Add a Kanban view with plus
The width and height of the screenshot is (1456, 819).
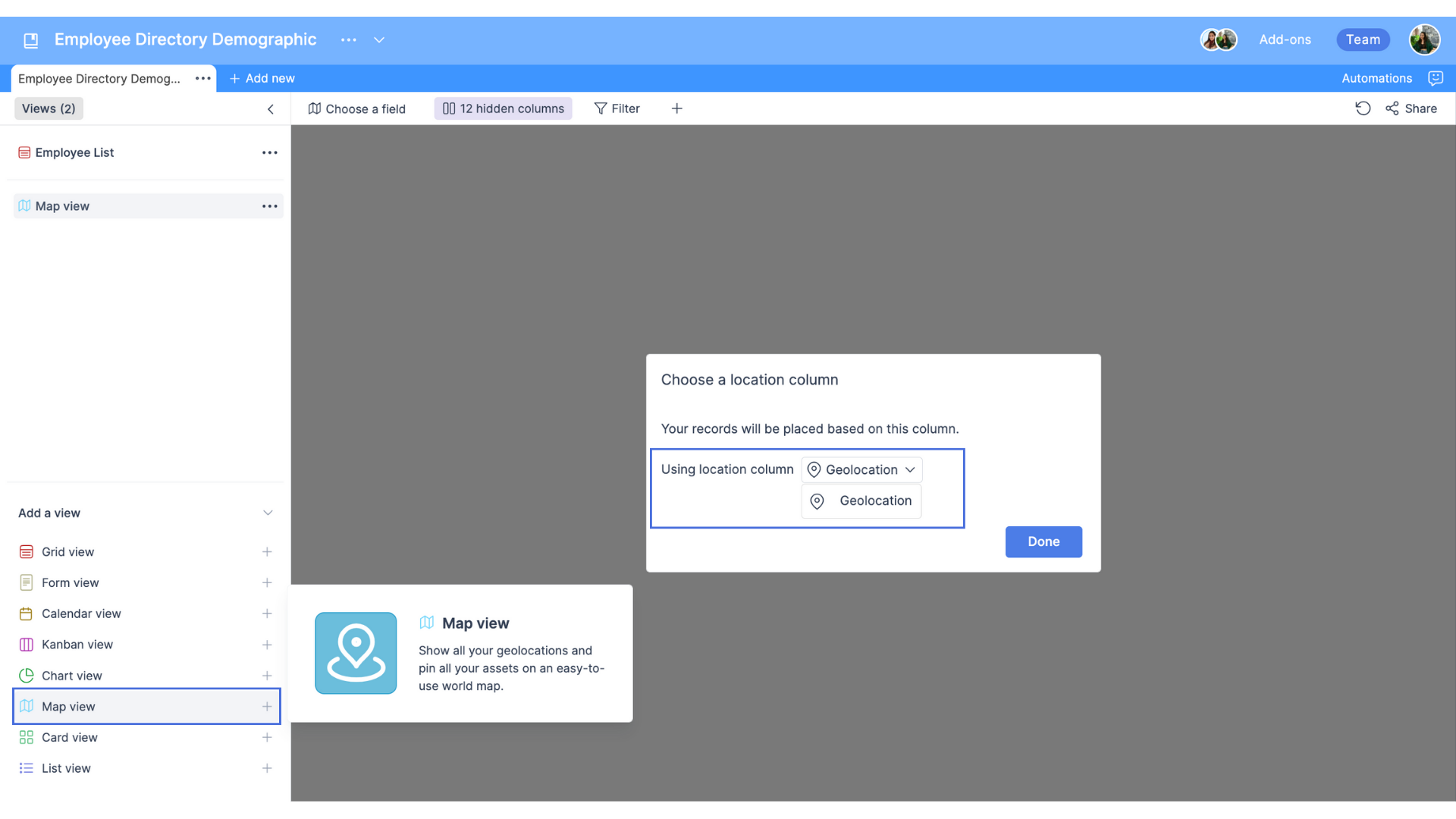(267, 645)
